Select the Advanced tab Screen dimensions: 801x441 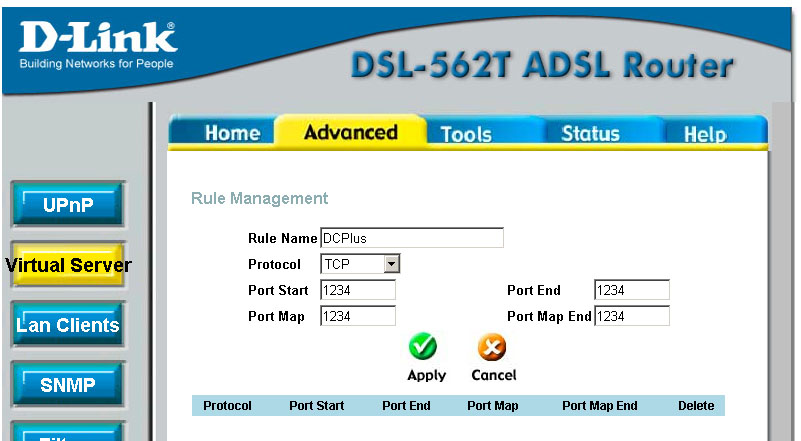(x=350, y=132)
